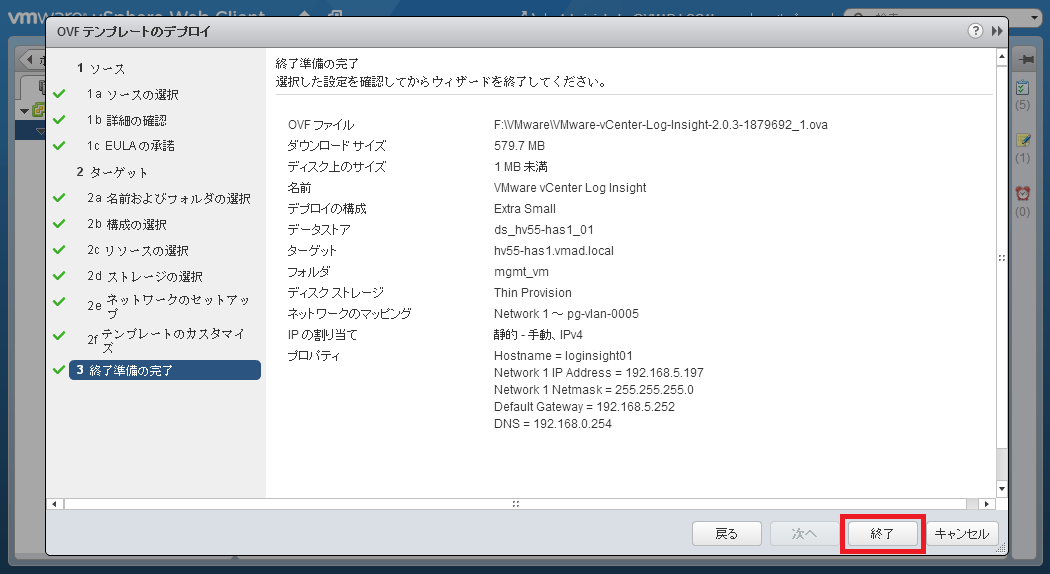
Task: Click the 戻る (Back) button
Action: (x=727, y=534)
